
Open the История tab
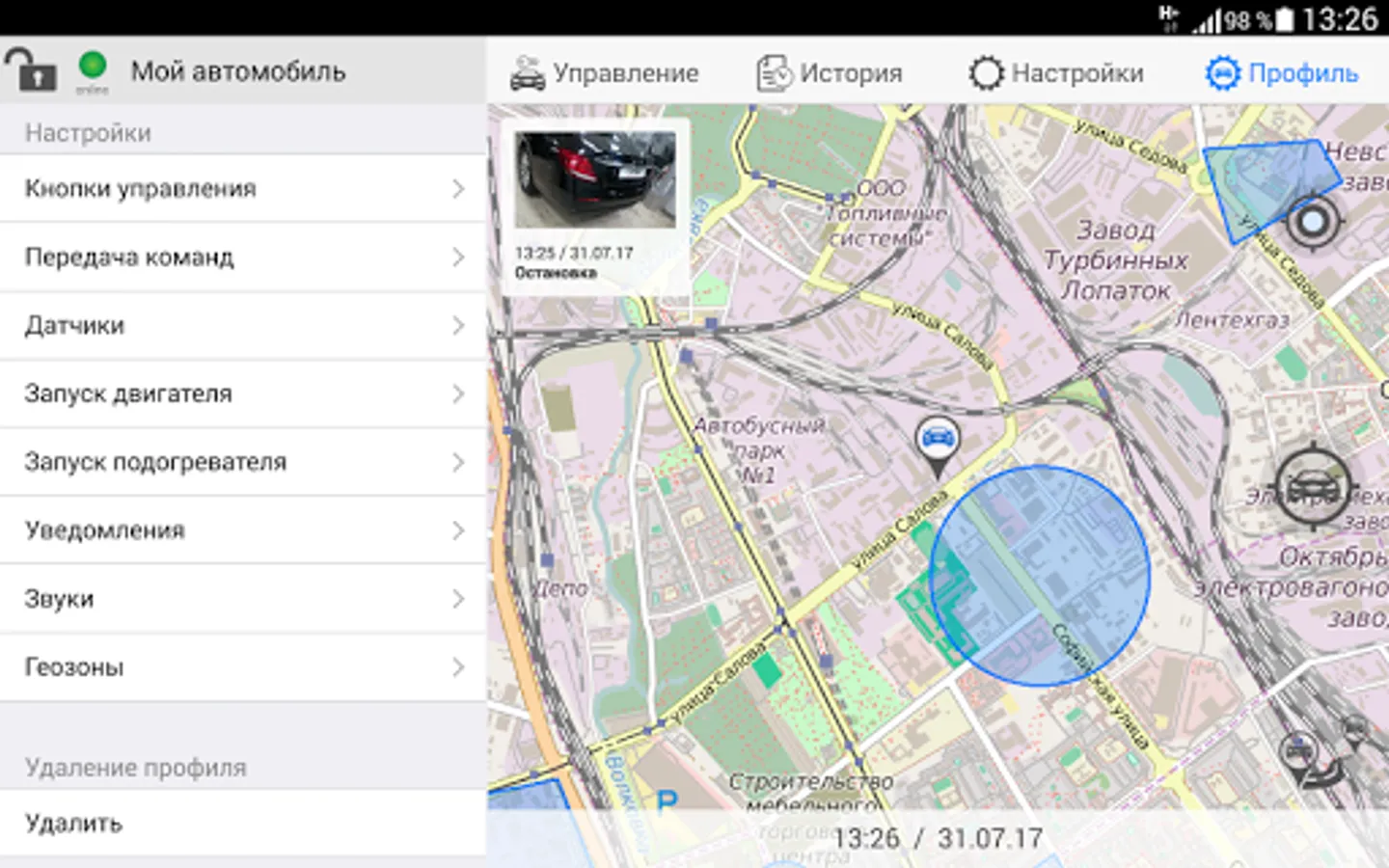[829, 72]
